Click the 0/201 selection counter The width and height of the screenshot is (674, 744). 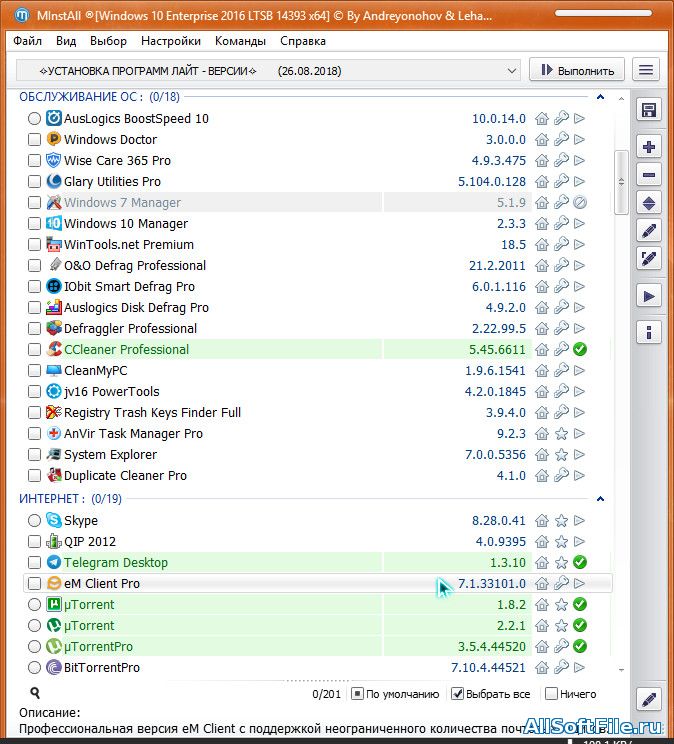[327, 694]
